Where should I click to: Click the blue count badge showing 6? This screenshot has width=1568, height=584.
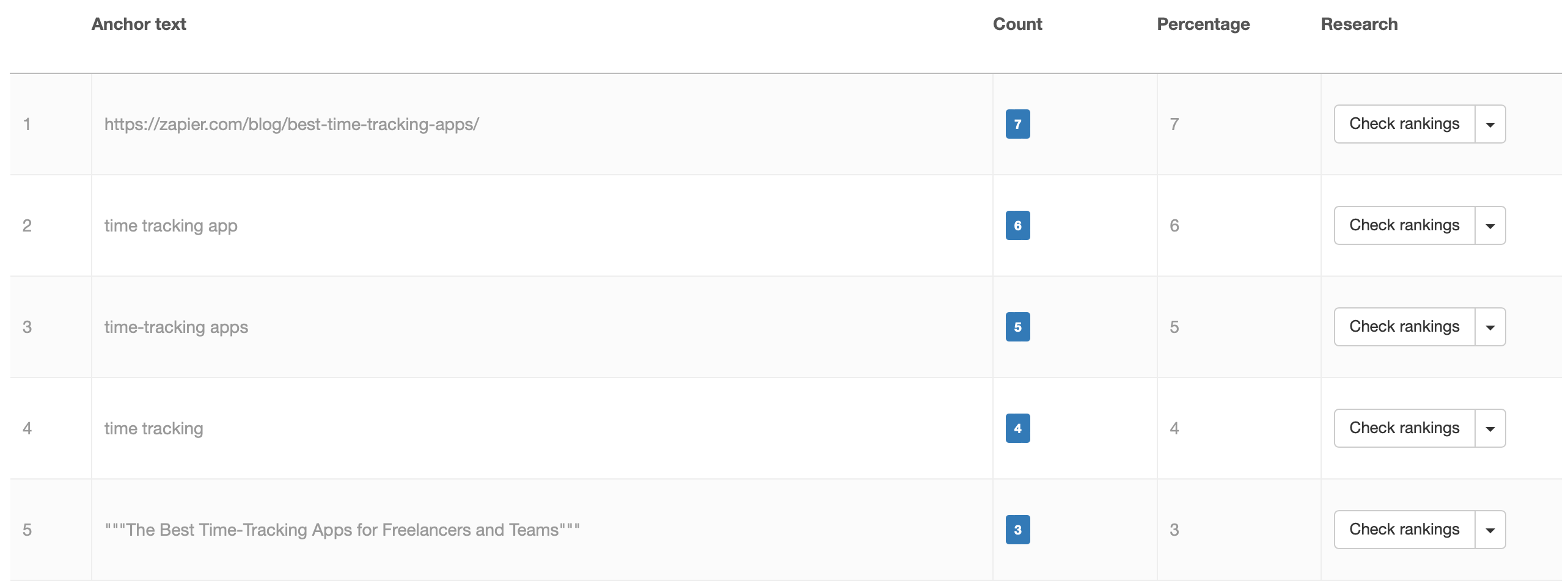1017,225
